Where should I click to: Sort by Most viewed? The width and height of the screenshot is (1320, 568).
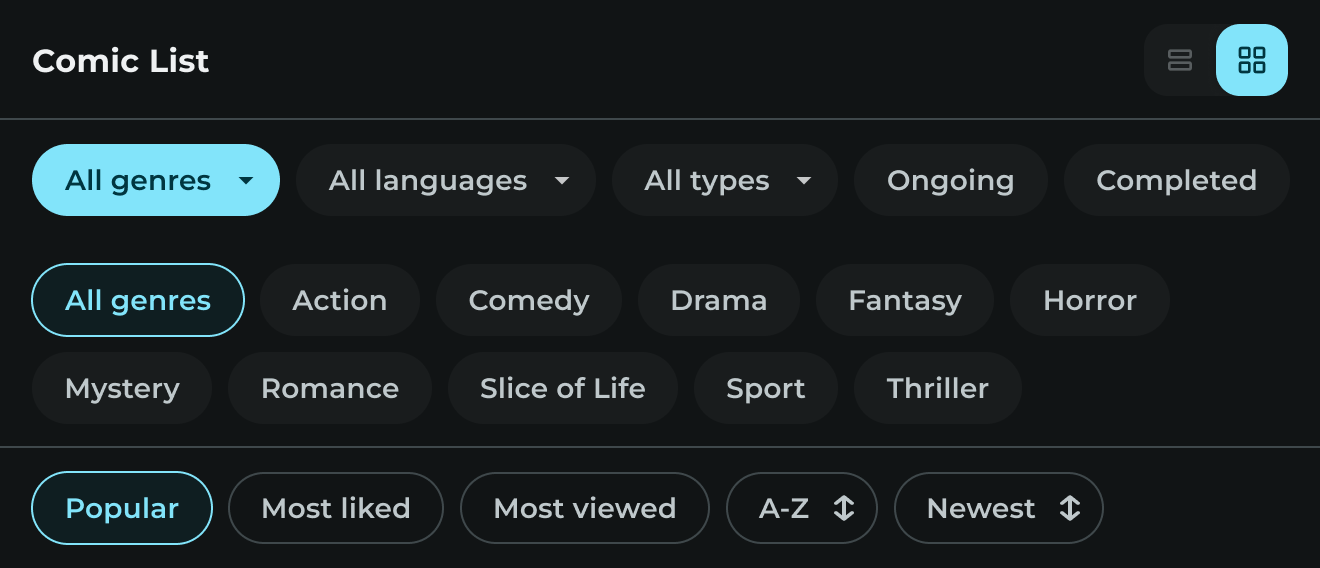coord(585,508)
